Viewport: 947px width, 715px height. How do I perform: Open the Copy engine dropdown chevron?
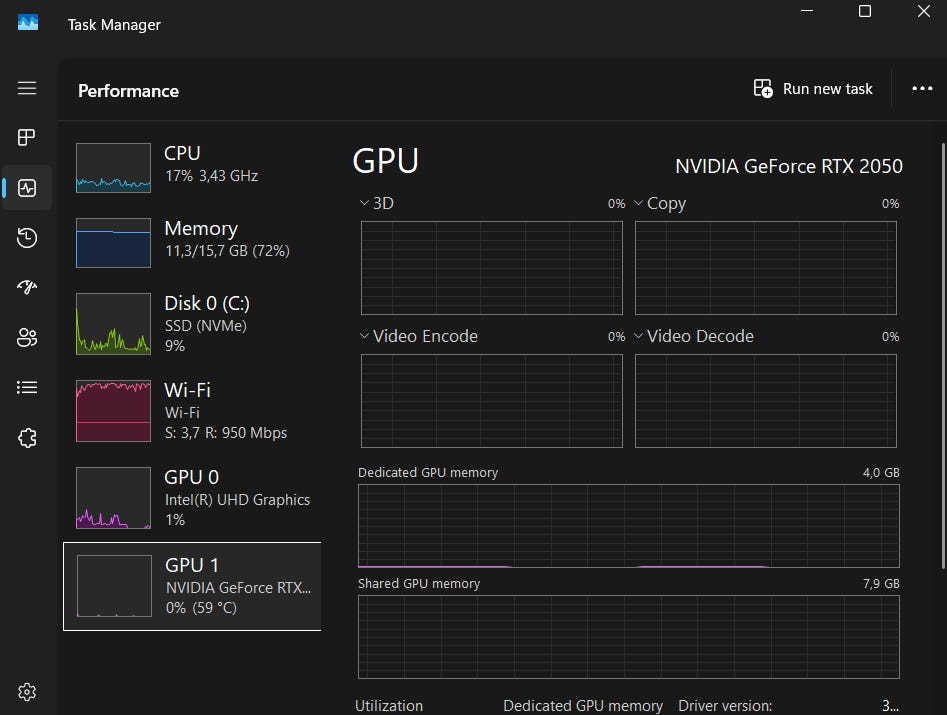(x=638, y=203)
